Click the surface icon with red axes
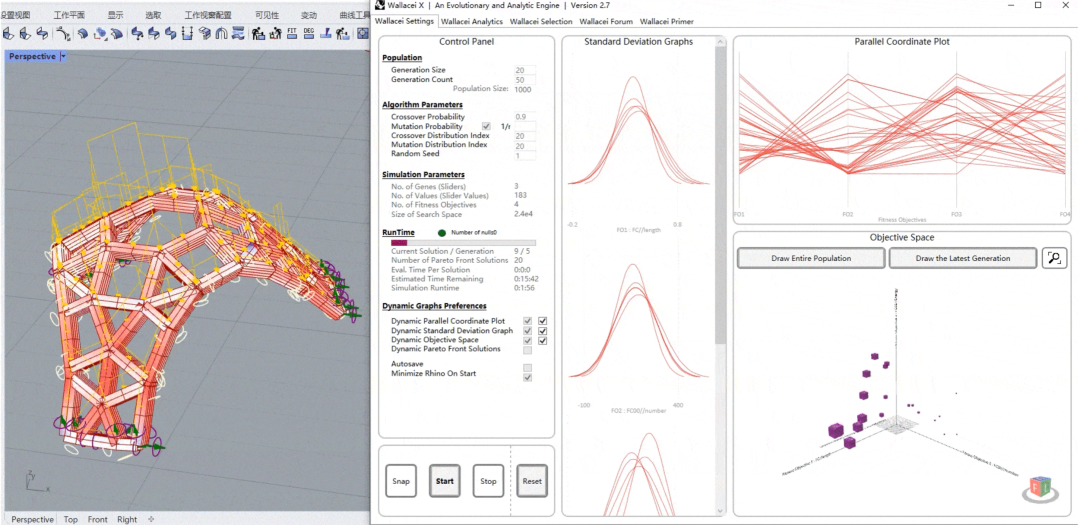 tap(101, 33)
